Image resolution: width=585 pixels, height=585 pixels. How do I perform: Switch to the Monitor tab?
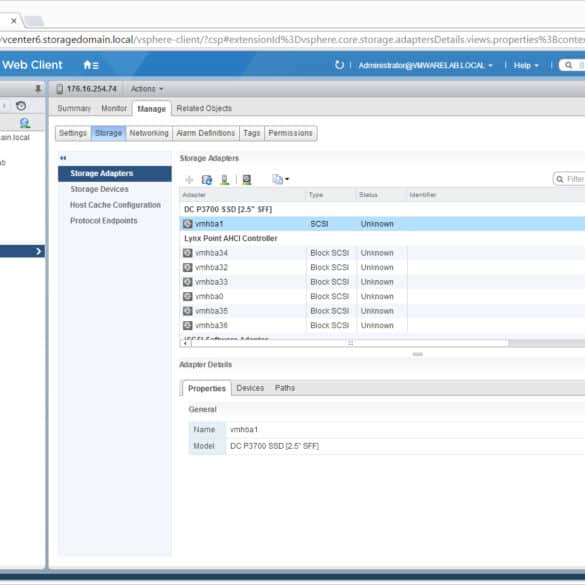coord(114,108)
